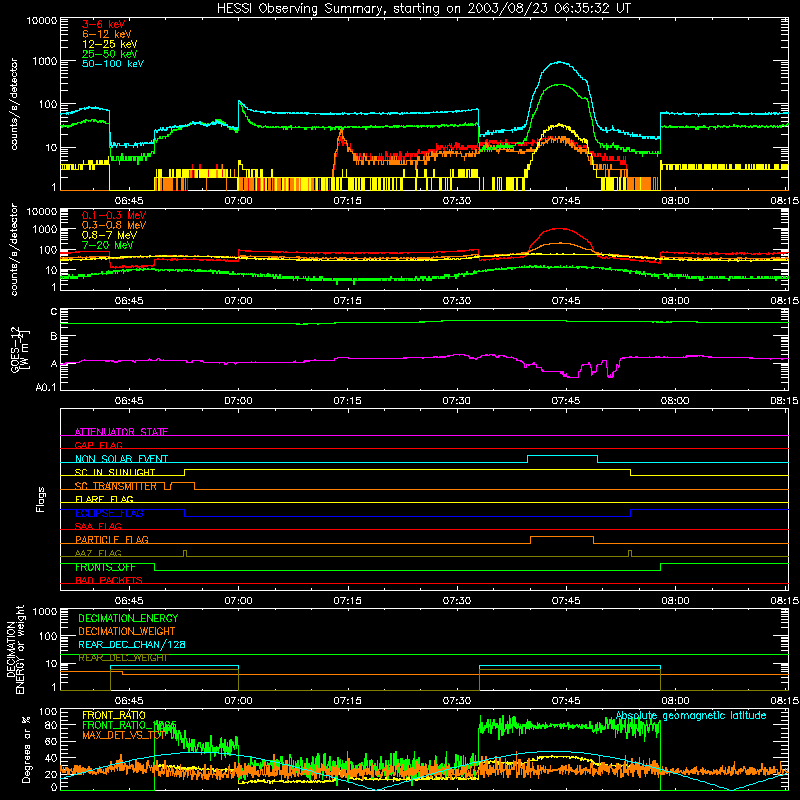Select the A0.1 tick on GOES panel
Image resolution: width=800 pixels, height=800 pixels.
point(46,387)
